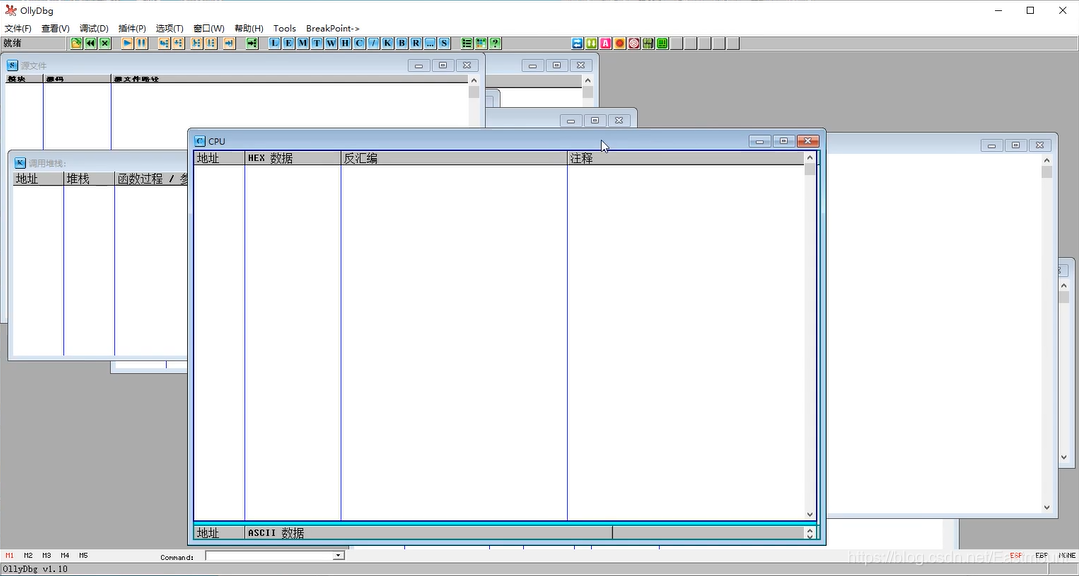
Task: Open Log window with L button
Action: pyautogui.click(x=274, y=43)
